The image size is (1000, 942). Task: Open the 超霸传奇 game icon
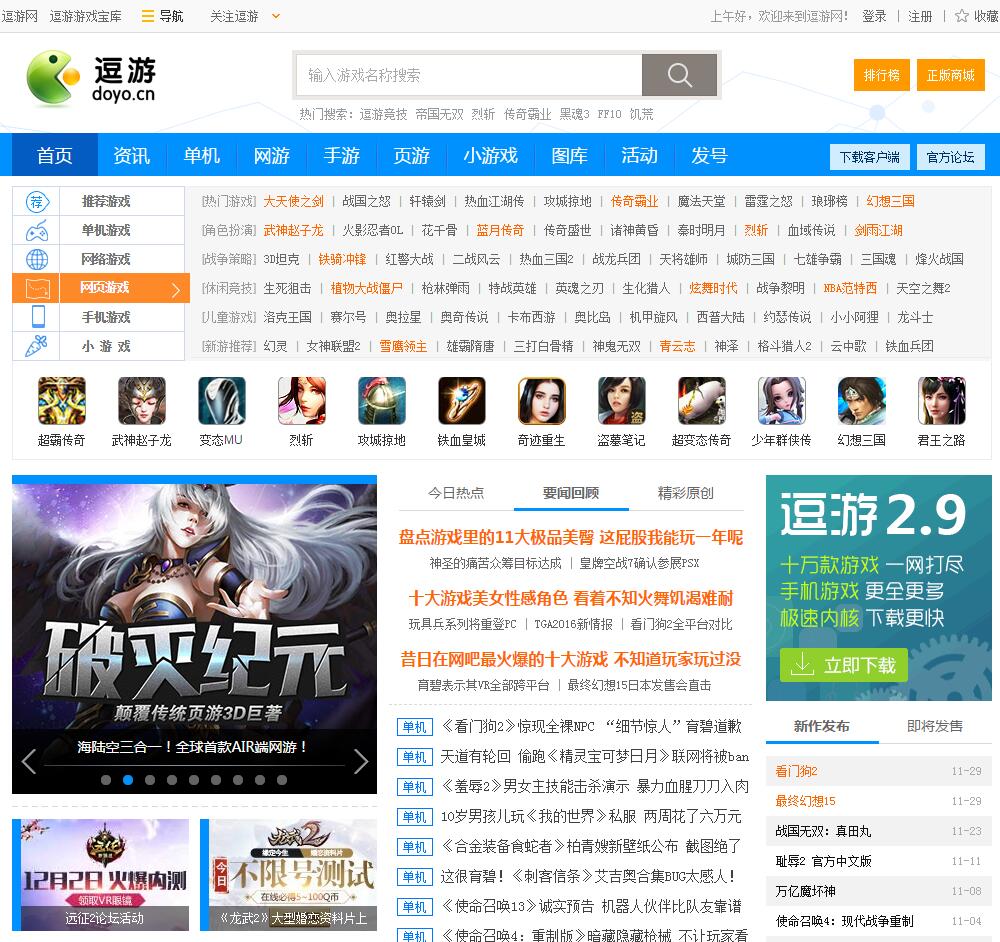click(x=62, y=401)
